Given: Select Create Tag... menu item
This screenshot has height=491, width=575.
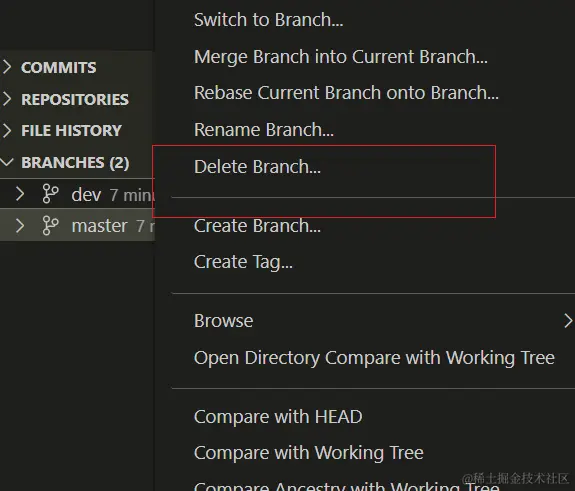Looking at the screenshot, I should 243,262.
